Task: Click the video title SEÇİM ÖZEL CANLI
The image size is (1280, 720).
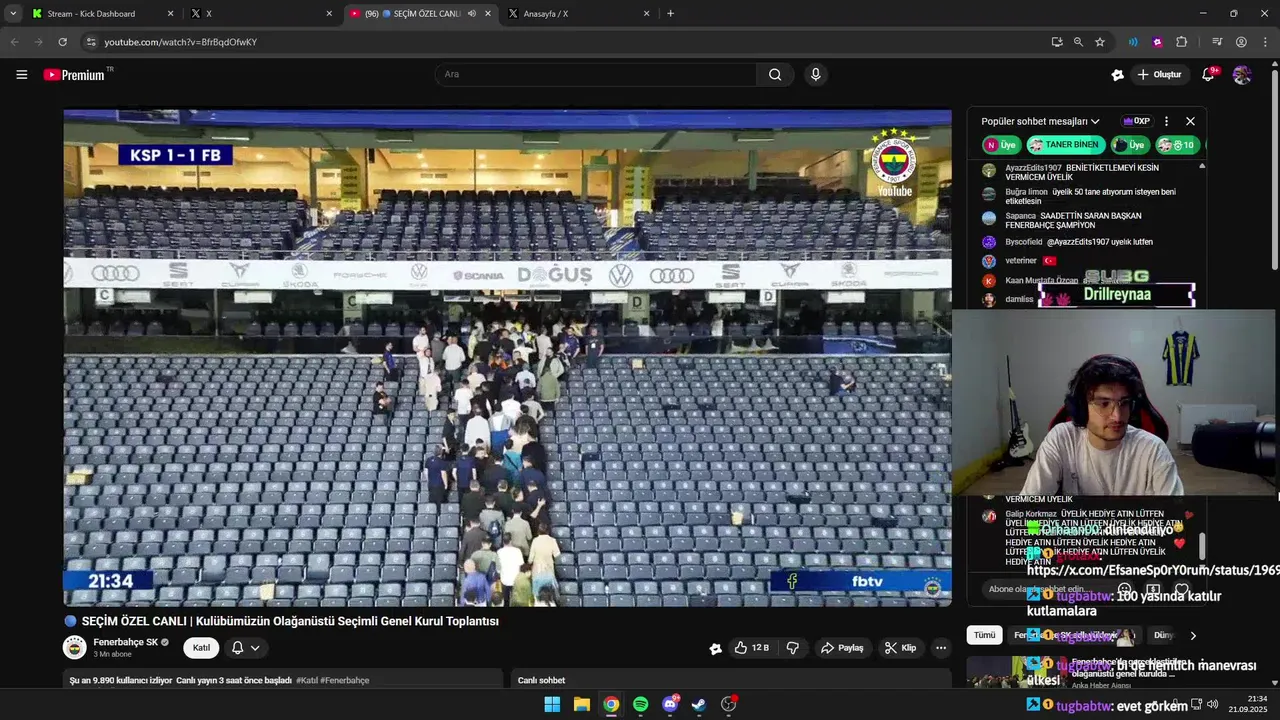Action: click(290, 621)
